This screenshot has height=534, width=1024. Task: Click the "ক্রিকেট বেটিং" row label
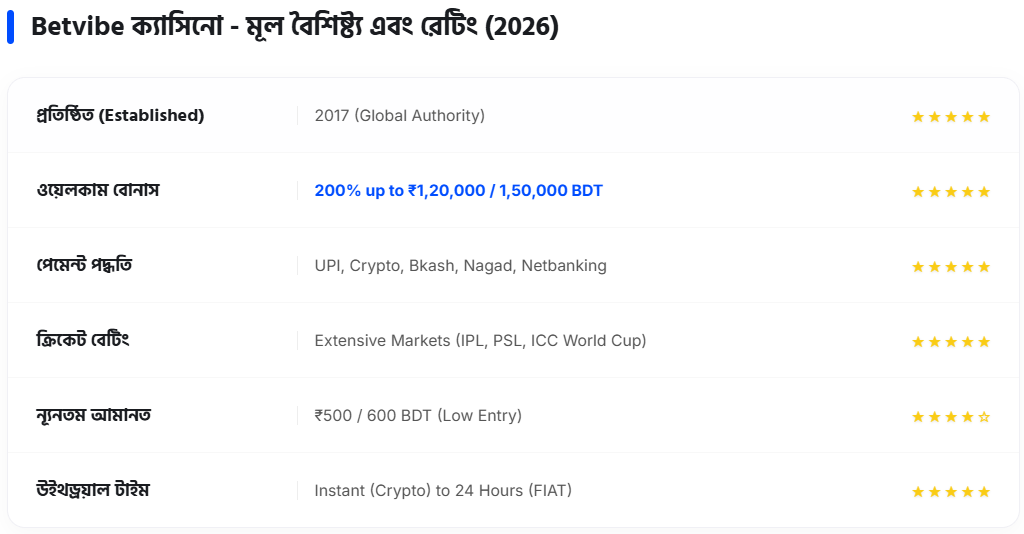pos(82,340)
